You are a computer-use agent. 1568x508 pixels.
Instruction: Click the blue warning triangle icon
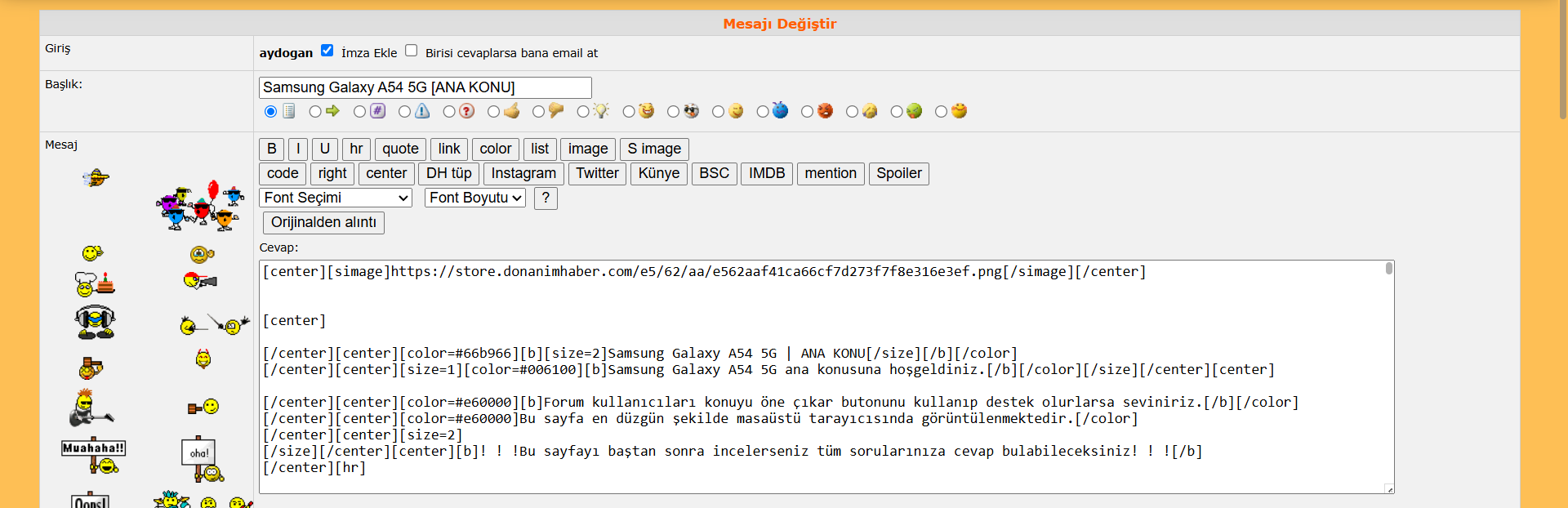[x=422, y=111]
